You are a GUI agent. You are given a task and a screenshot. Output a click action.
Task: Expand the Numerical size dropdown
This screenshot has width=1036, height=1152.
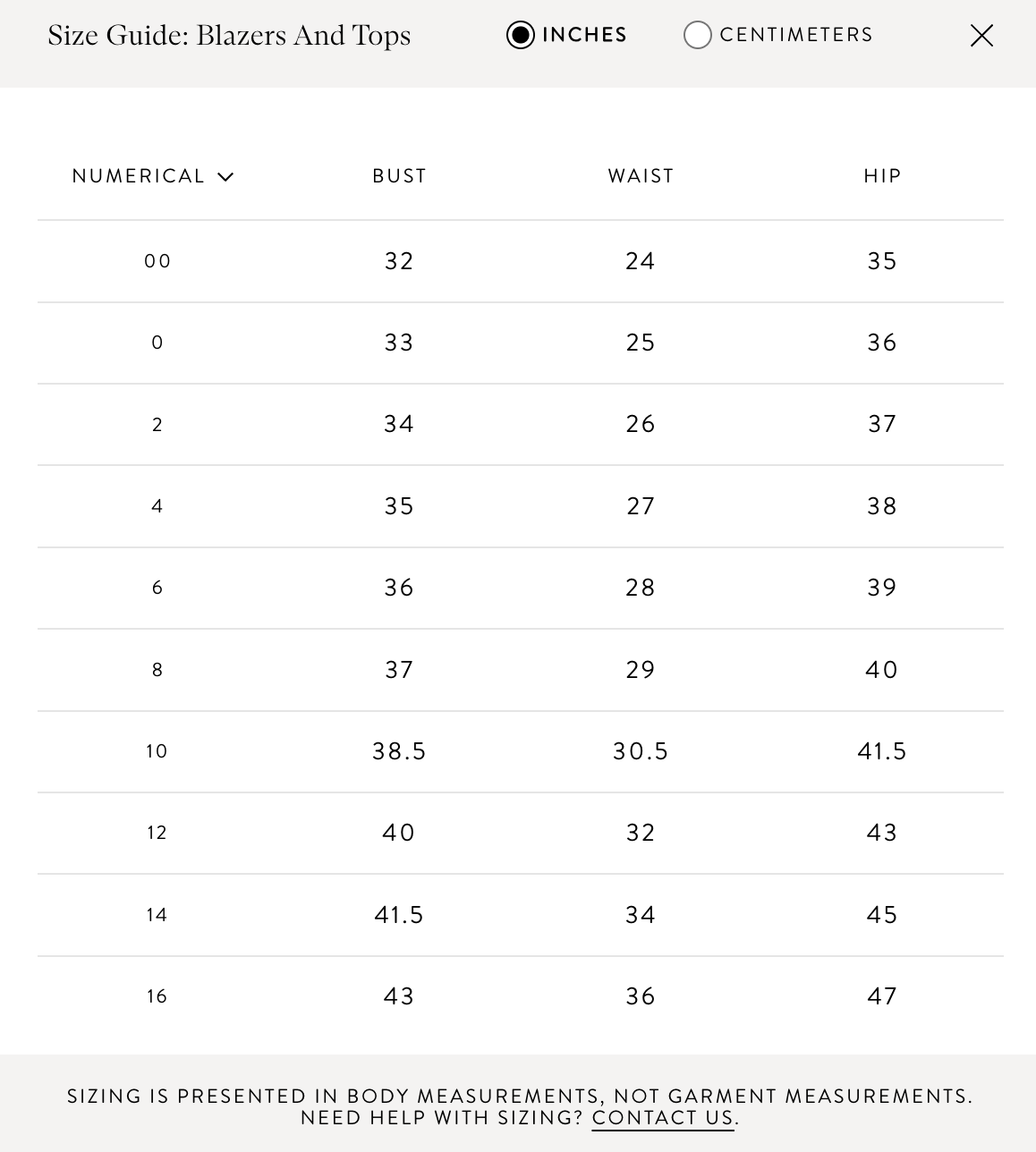coord(153,176)
